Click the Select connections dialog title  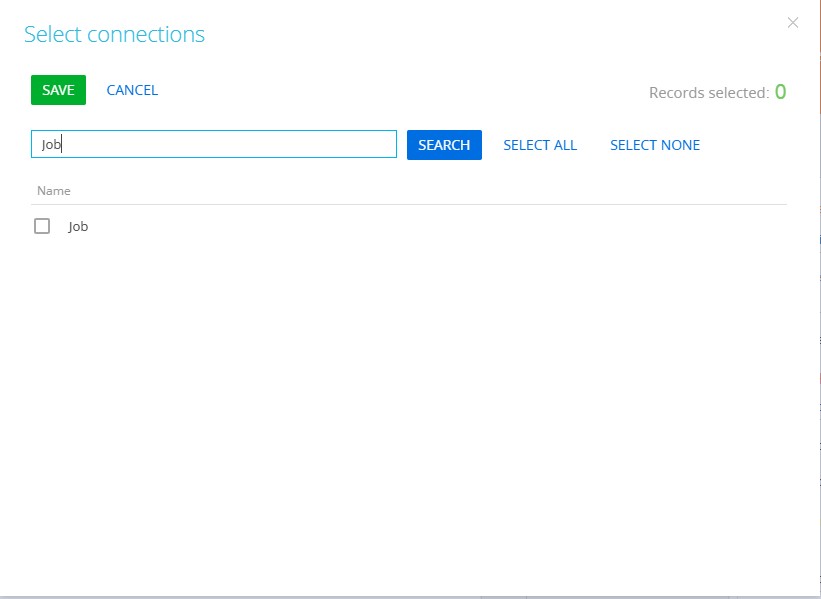point(114,34)
